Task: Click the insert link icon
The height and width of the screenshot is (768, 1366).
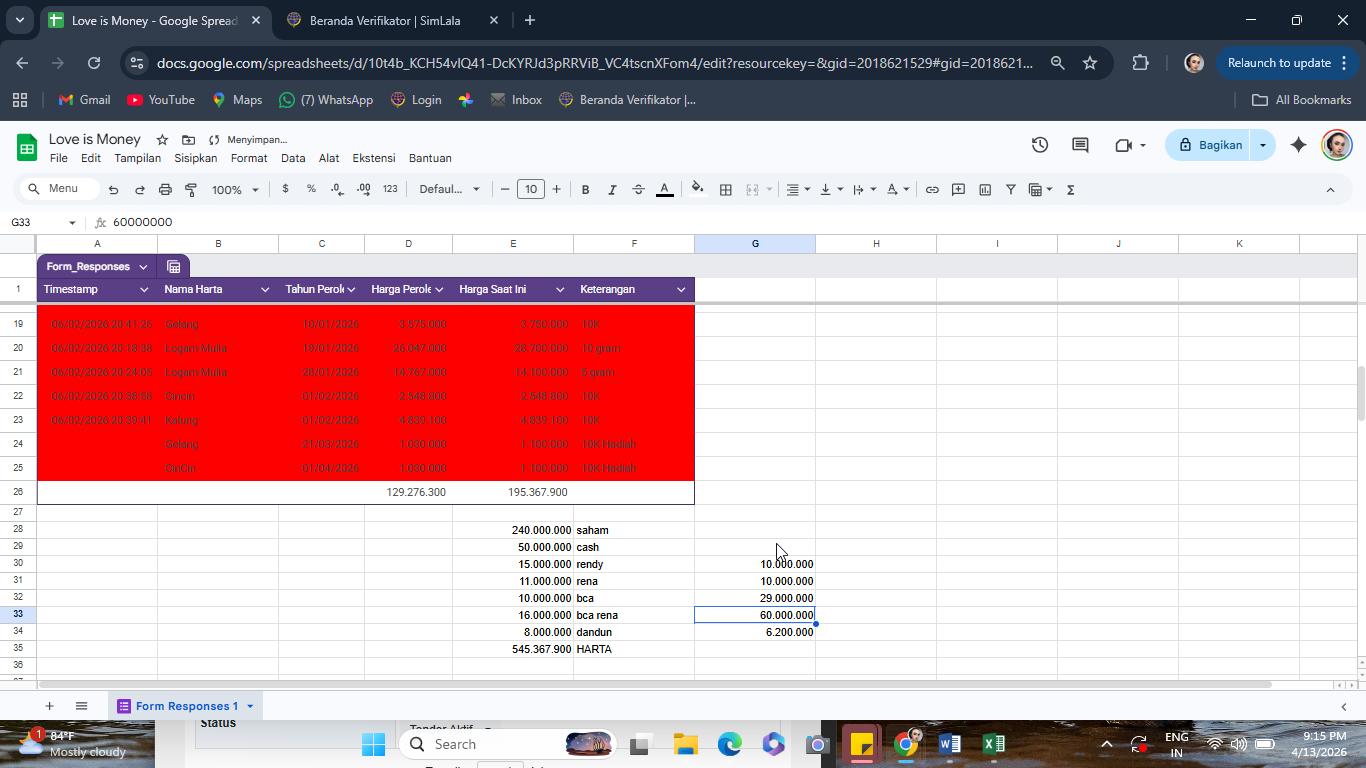Action: click(x=932, y=189)
